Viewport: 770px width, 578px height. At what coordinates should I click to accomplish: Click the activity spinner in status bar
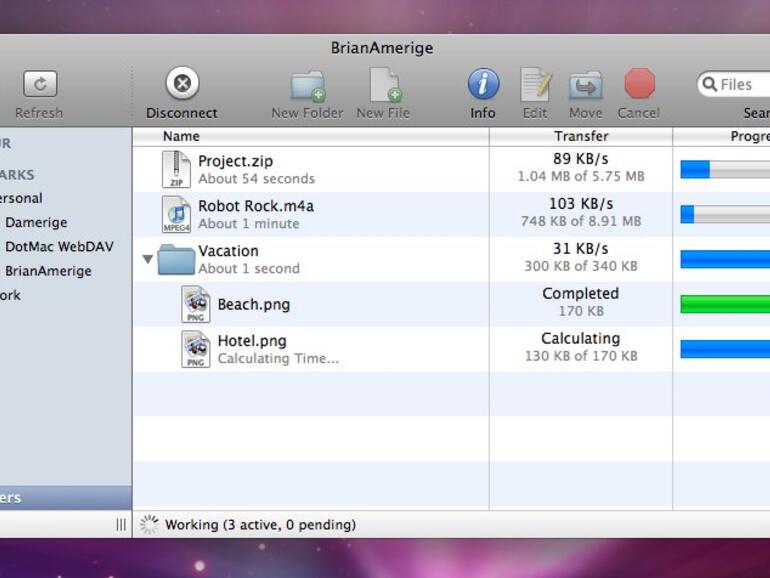[x=149, y=524]
